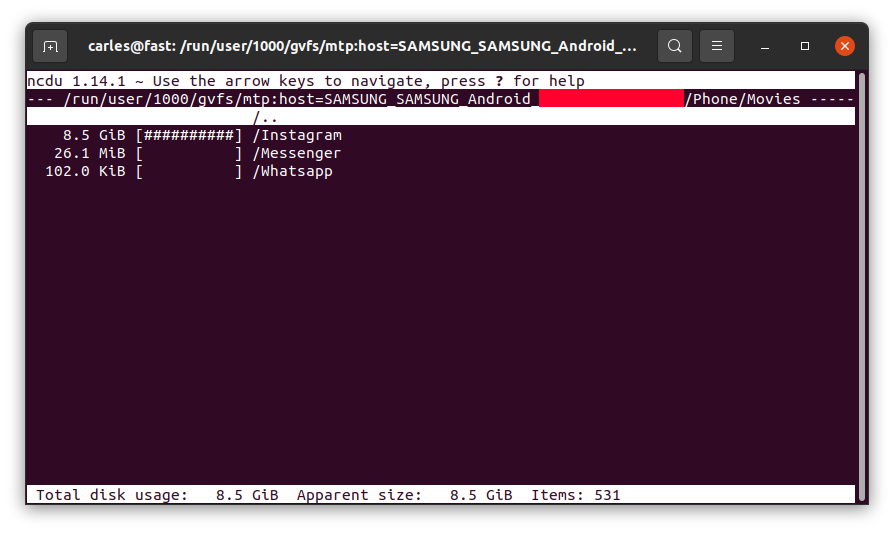The height and width of the screenshot is (533, 894).
Task: Click the 26.1 MiB size value
Action: pos(90,153)
